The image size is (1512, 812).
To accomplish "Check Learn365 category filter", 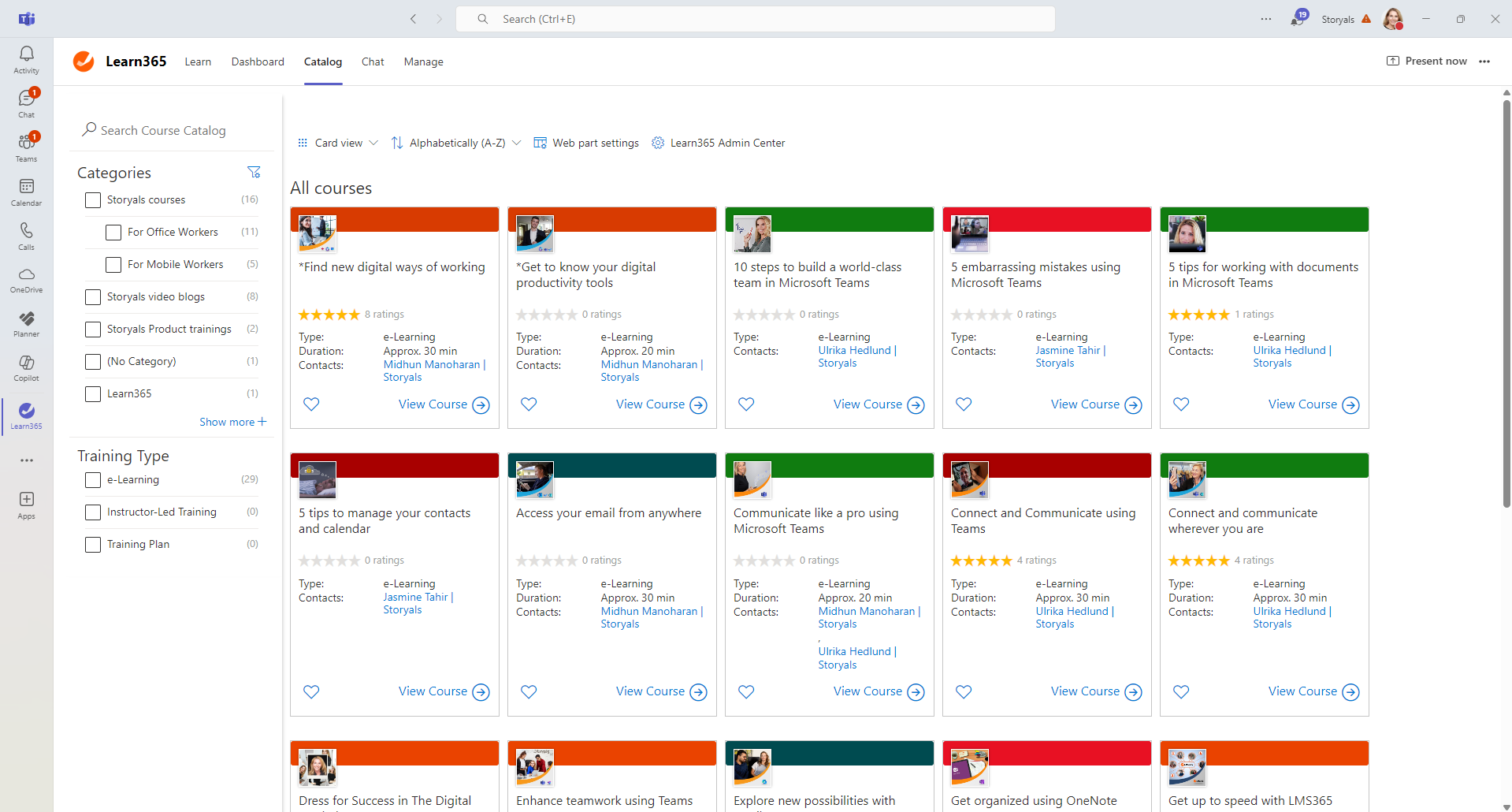I will (93, 394).
